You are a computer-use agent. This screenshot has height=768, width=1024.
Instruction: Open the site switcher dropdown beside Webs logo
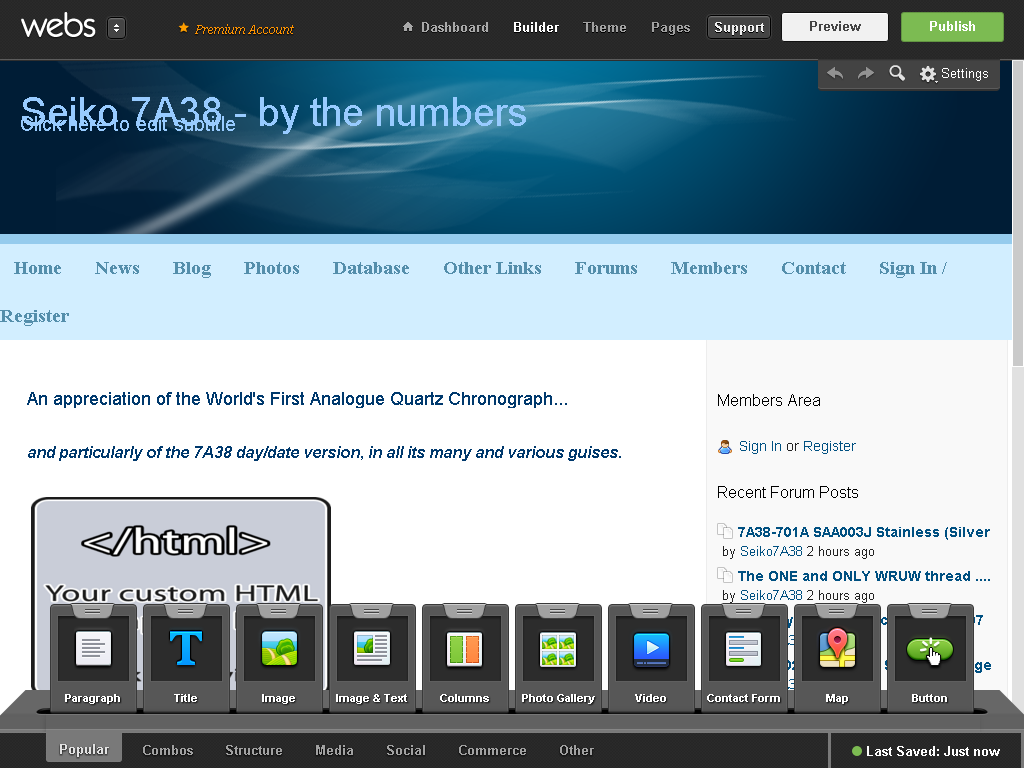click(116, 28)
